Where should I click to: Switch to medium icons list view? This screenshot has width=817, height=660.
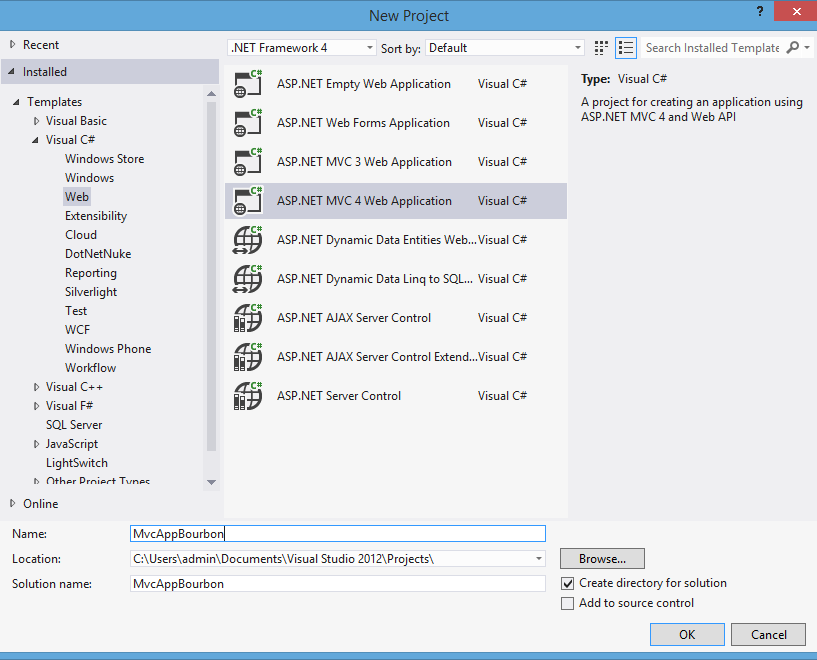[626, 48]
